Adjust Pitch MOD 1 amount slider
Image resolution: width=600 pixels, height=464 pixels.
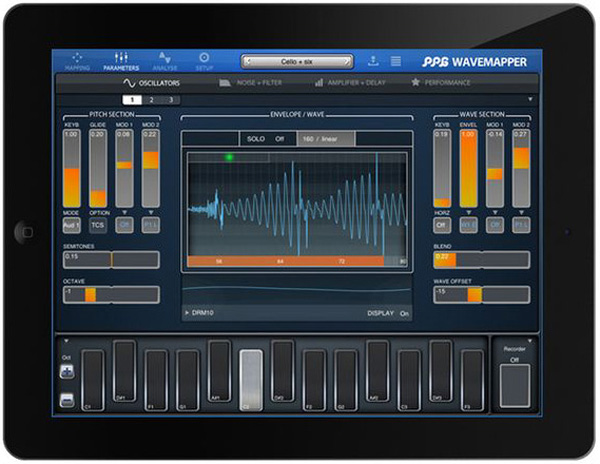pyautogui.click(x=124, y=168)
